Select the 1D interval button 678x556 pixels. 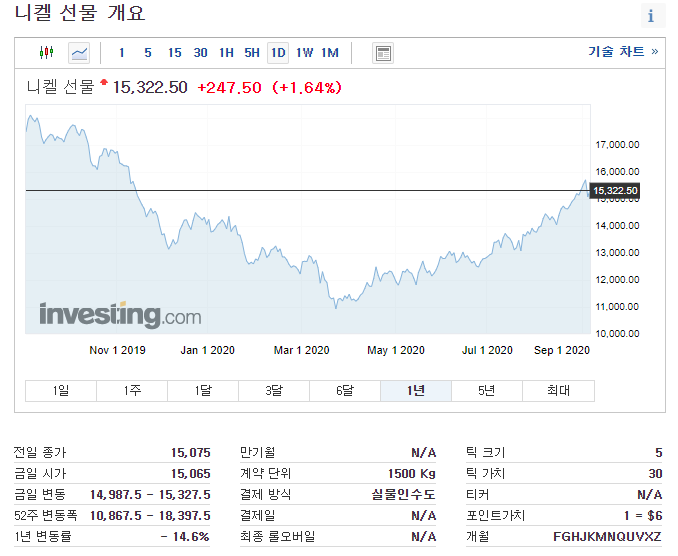tap(278, 53)
